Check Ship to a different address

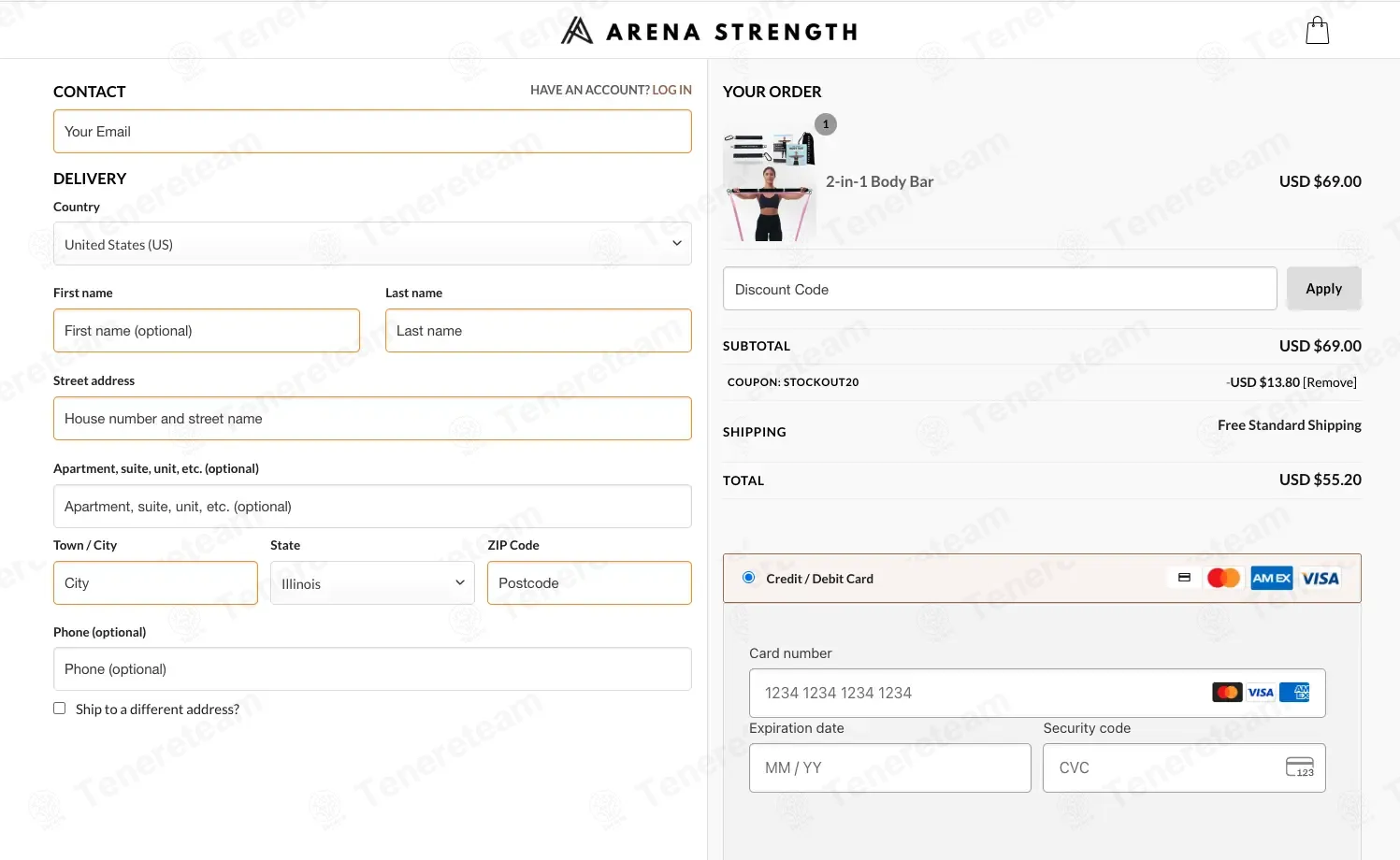click(x=60, y=709)
